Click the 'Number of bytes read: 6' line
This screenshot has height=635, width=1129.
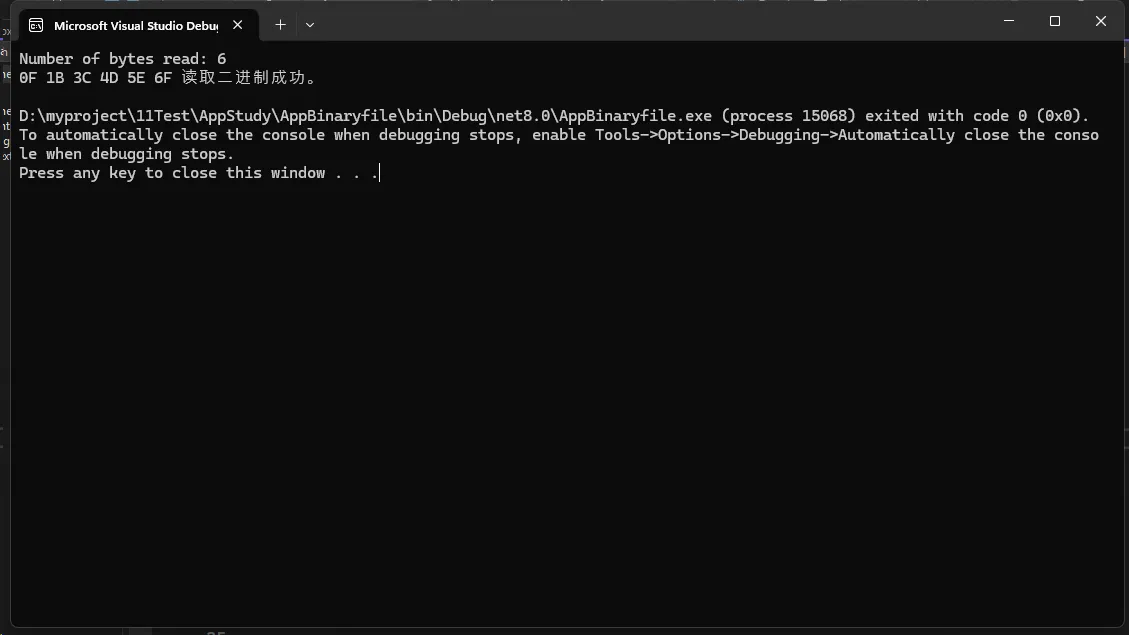122,59
